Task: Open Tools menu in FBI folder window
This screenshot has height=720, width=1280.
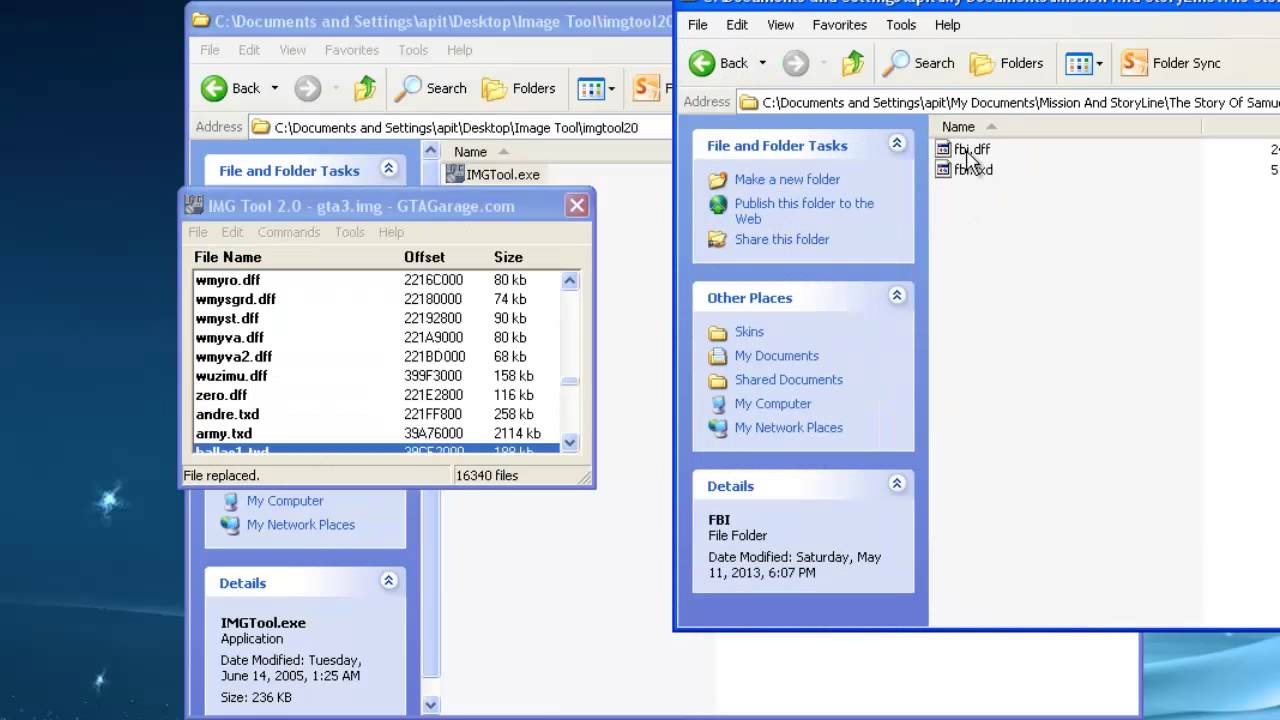Action: click(901, 25)
